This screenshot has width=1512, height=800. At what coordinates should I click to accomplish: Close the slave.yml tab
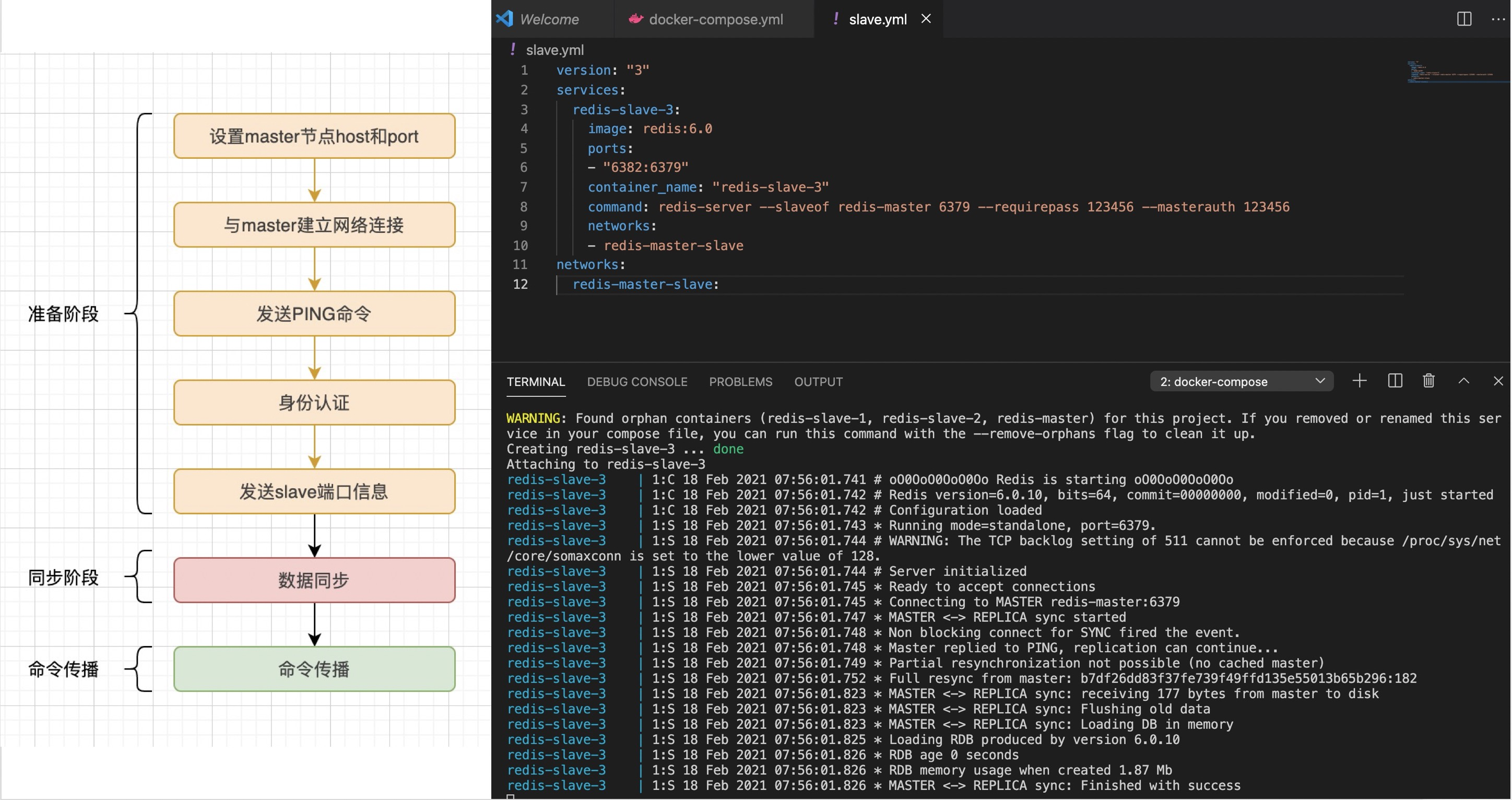[926, 19]
